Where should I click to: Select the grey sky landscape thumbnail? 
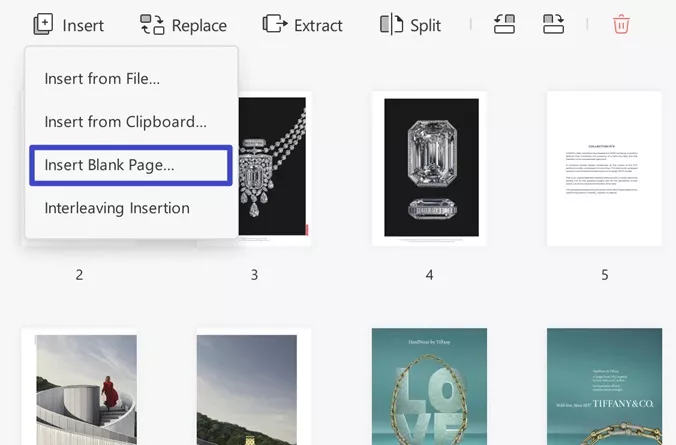click(x=254, y=386)
